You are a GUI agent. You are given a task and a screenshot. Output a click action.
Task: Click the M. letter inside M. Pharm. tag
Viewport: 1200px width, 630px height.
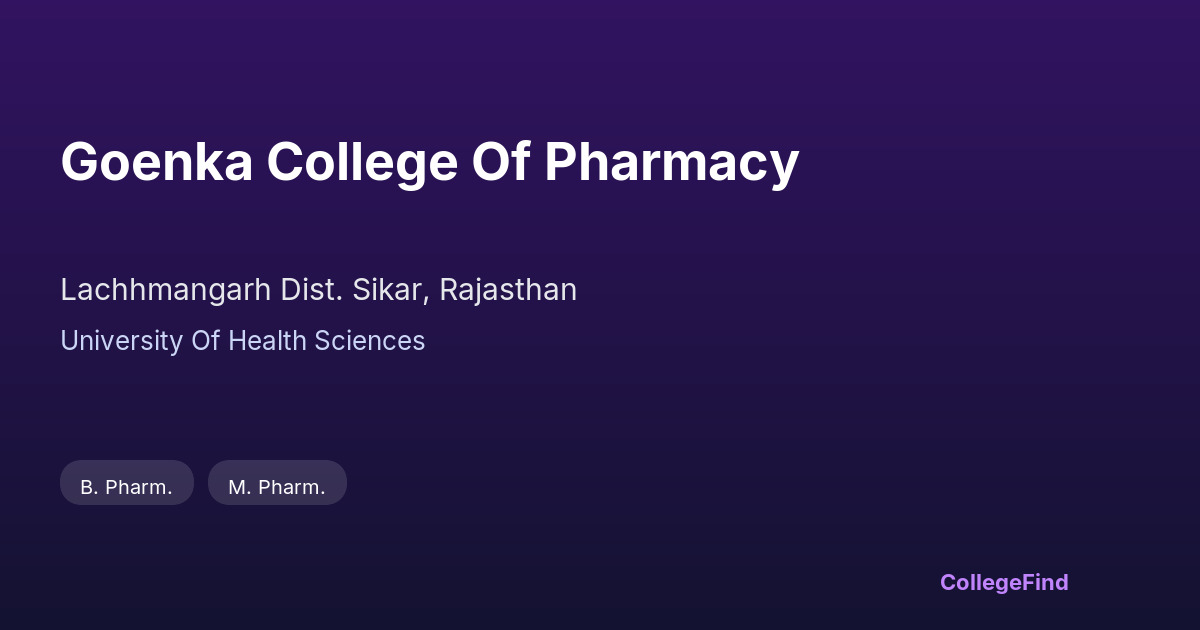click(239, 488)
